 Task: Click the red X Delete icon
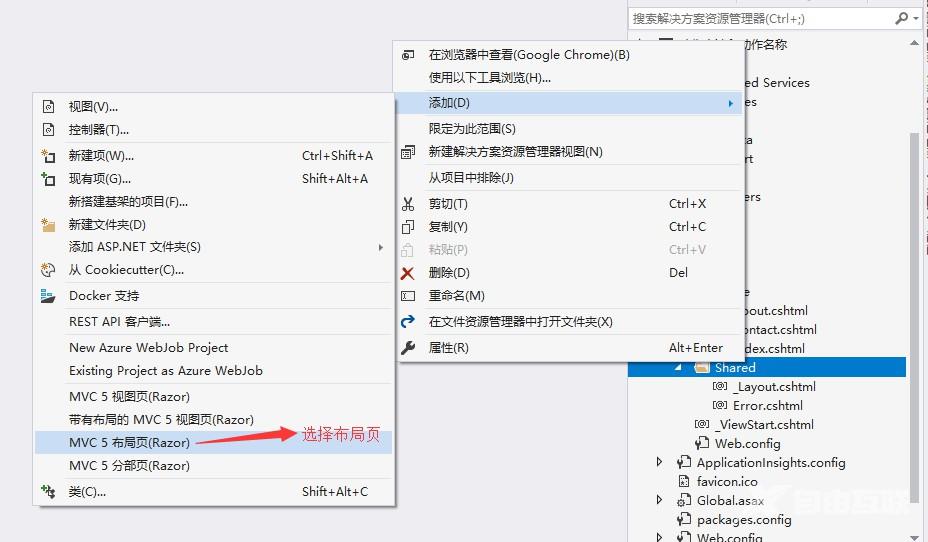(407, 273)
